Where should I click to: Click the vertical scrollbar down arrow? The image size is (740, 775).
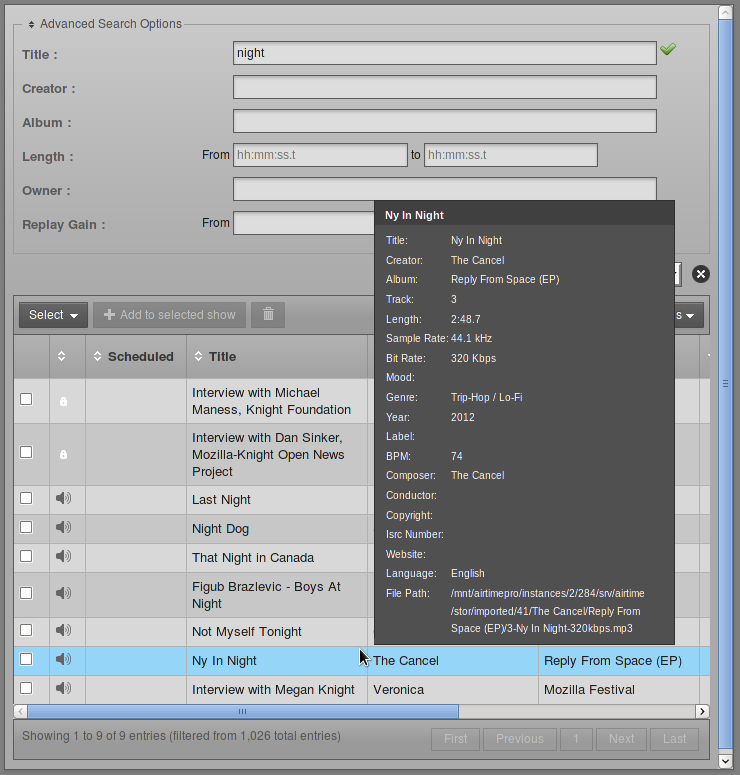[725, 761]
